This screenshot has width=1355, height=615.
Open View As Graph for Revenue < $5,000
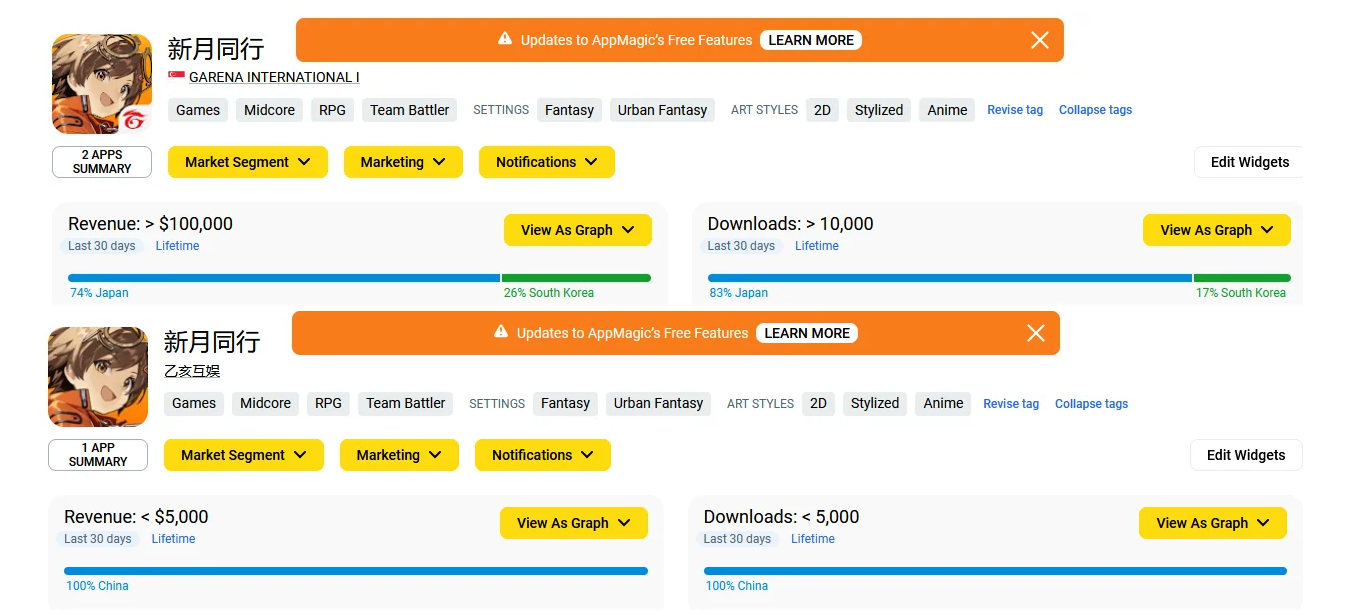point(574,523)
